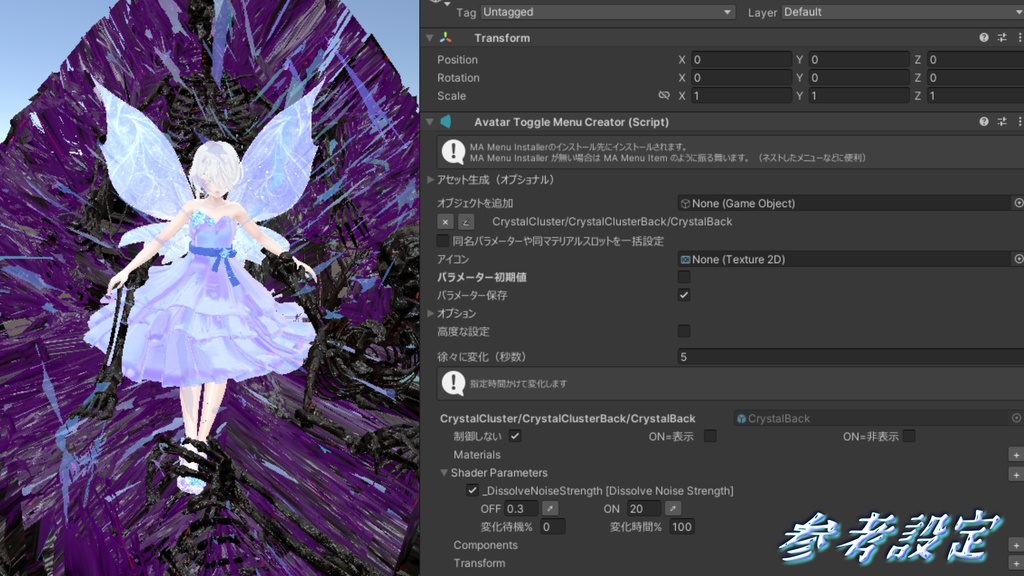Click the Transform component axes icon
The image size is (1024, 576).
[446, 38]
